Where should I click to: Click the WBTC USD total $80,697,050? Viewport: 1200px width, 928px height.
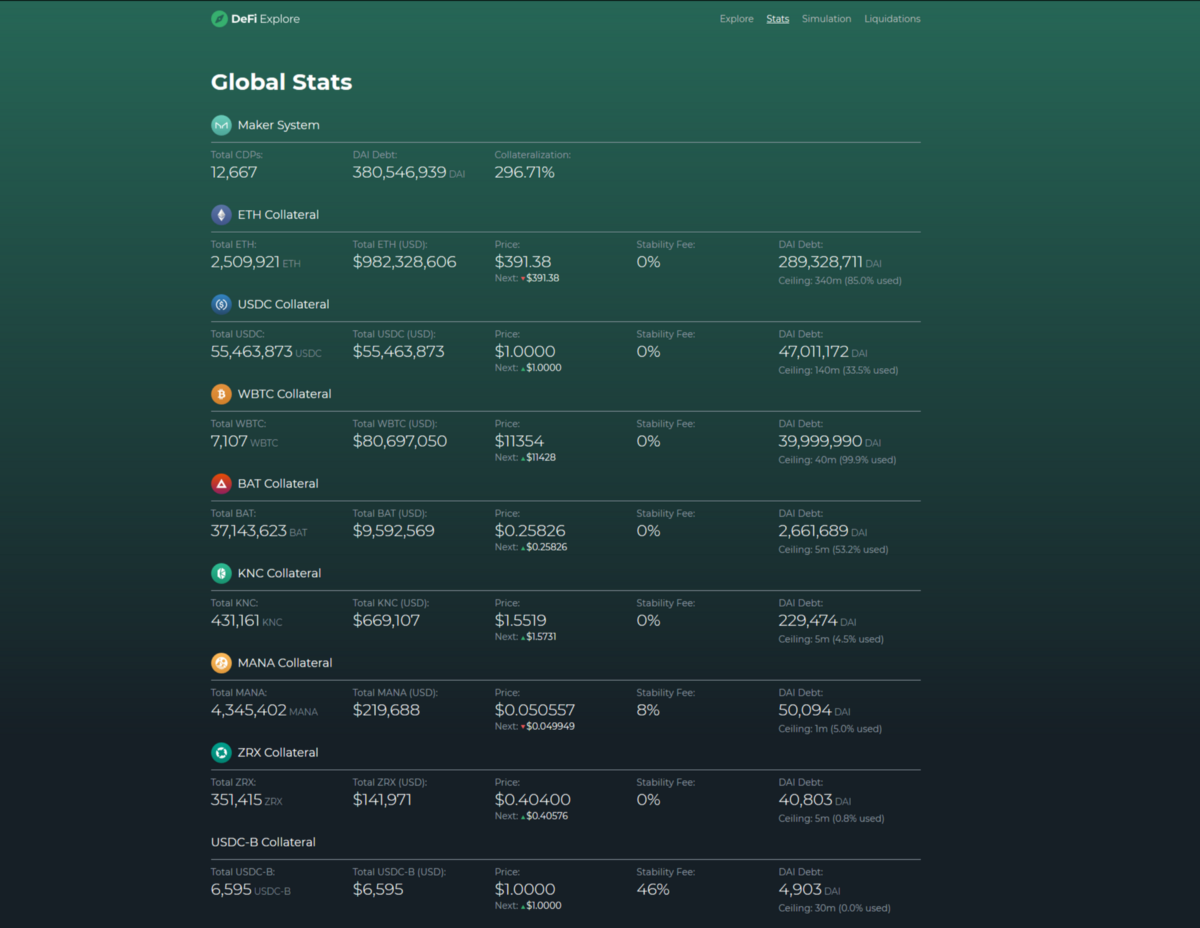pyautogui.click(x=400, y=441)
